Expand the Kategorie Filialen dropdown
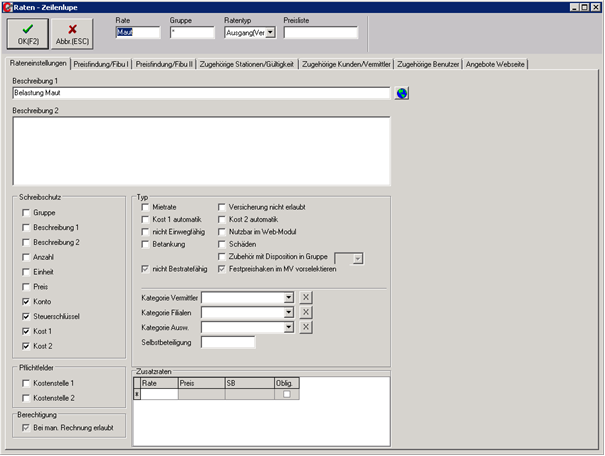 pos(288,312)
